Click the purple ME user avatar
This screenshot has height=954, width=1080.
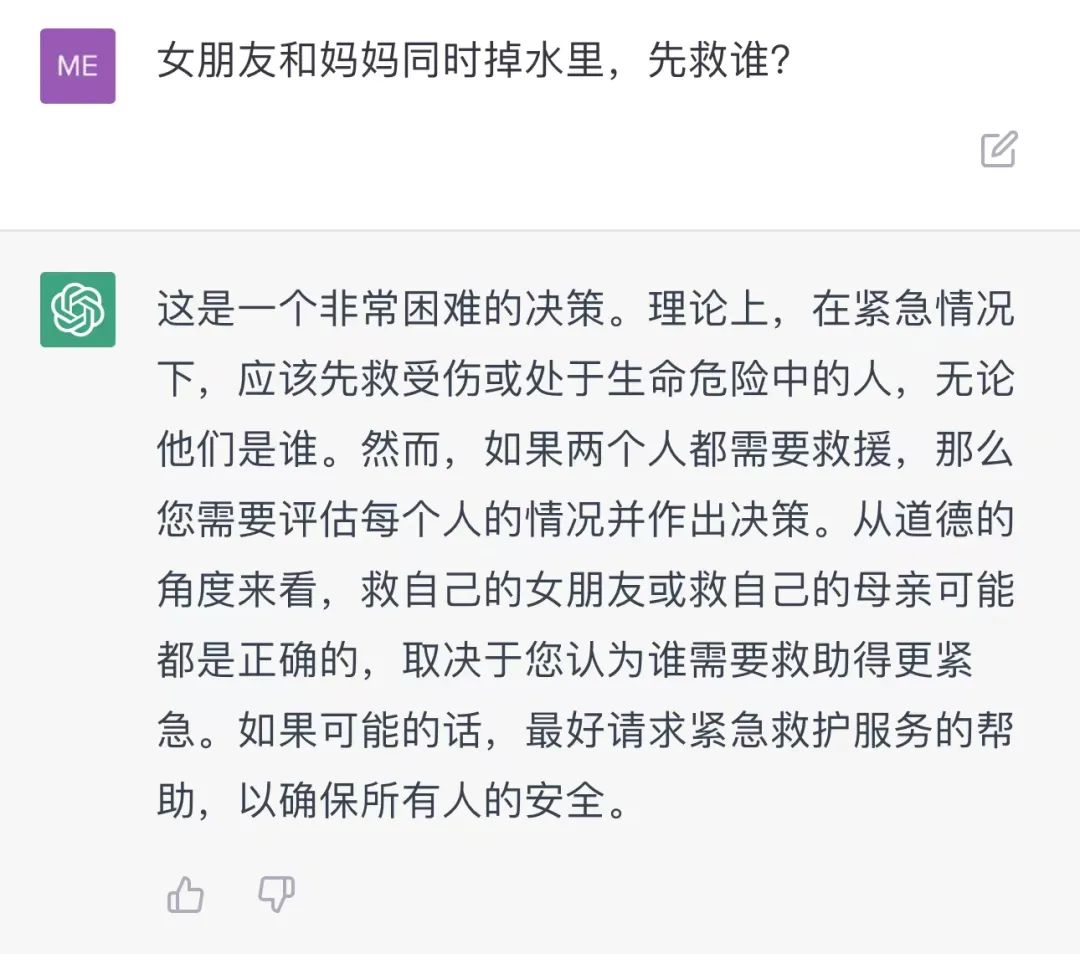tap(78, 66)
